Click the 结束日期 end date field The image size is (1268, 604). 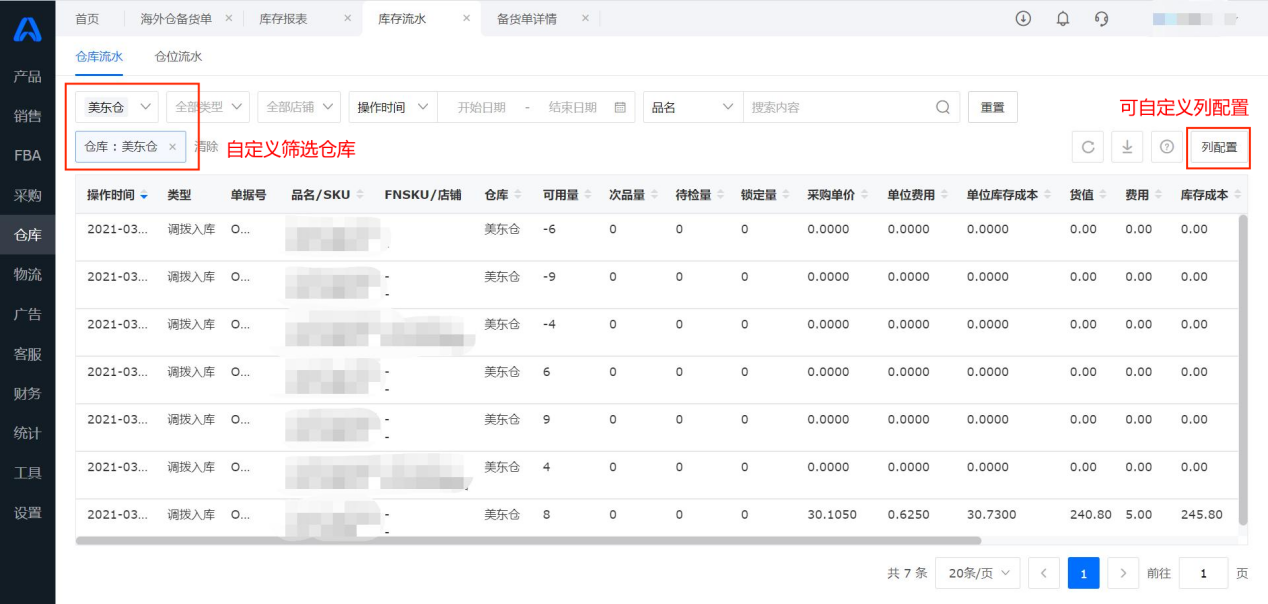click(x=572, y=107)
